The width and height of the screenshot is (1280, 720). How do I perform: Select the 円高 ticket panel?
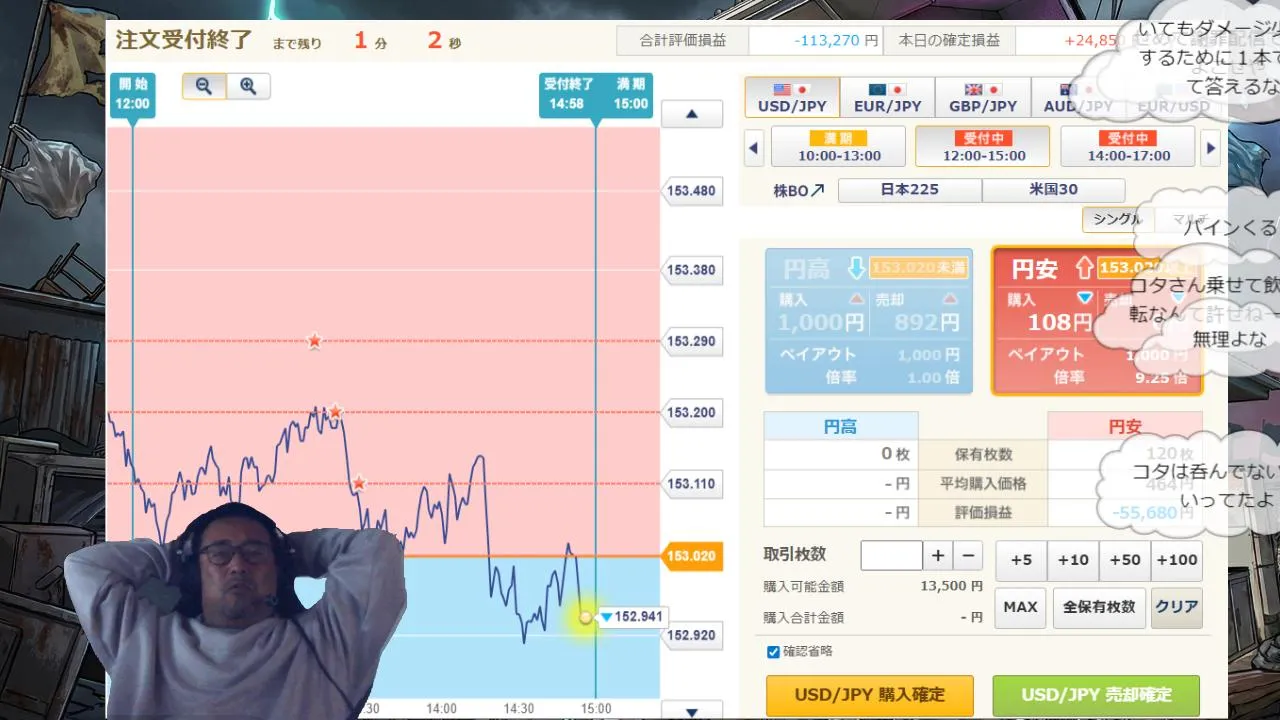pos(868,321)
